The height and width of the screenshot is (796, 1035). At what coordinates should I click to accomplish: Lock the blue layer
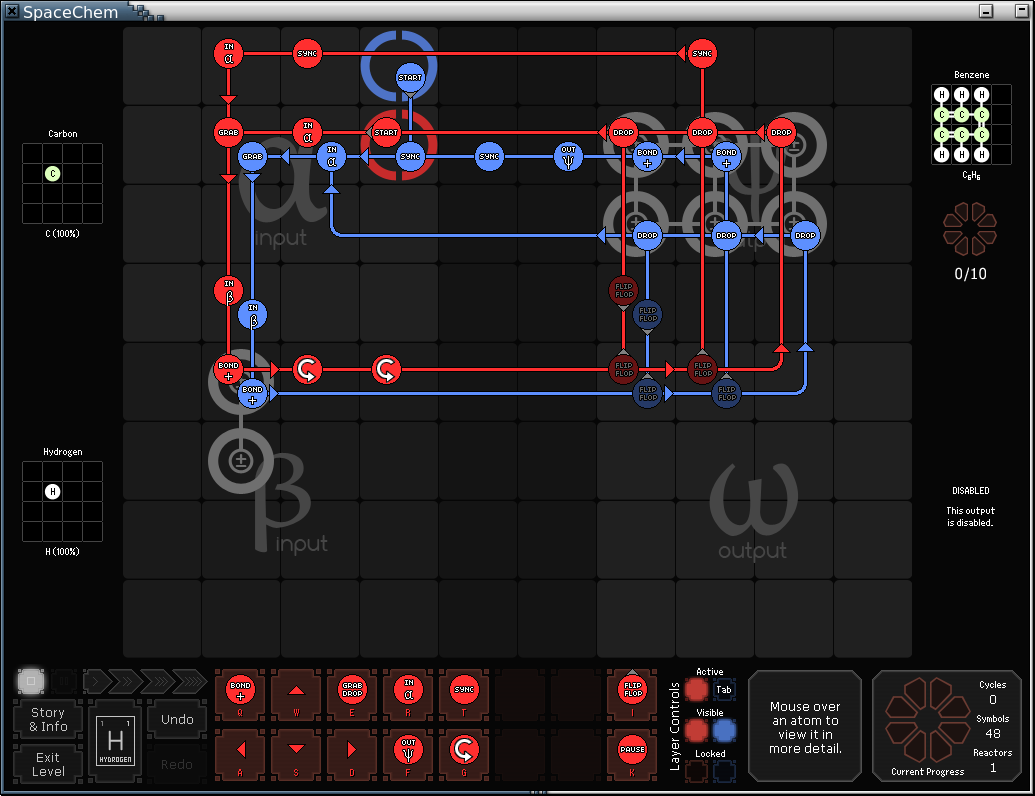(724, 772)
